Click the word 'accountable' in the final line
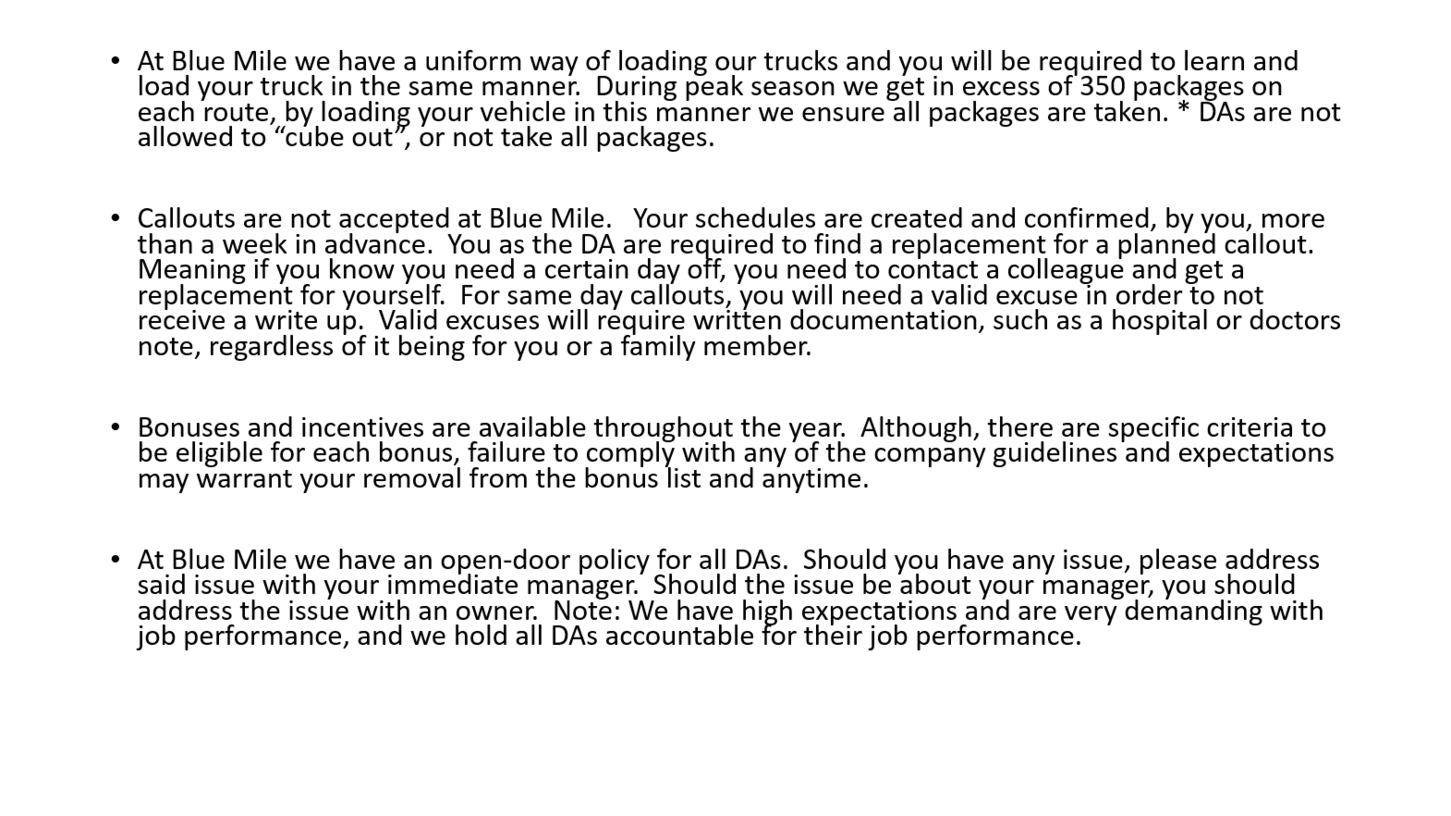This screenshot has height=816, width=1451. click(x=680, y=637)
